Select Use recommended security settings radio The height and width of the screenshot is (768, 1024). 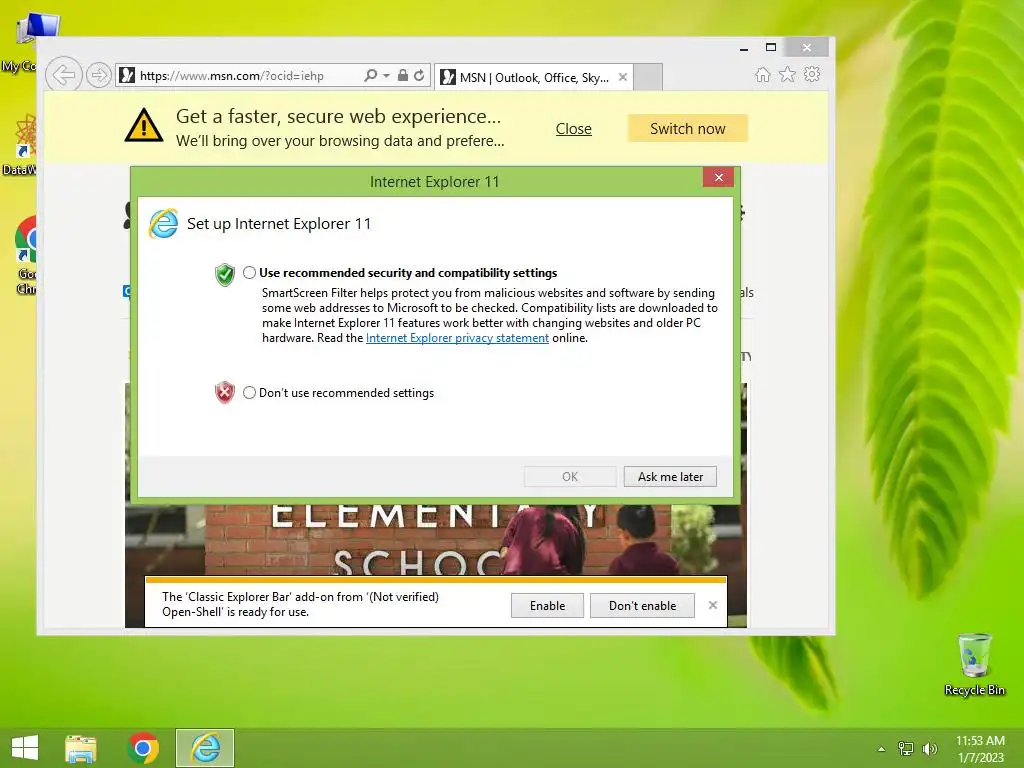[249, 272]
